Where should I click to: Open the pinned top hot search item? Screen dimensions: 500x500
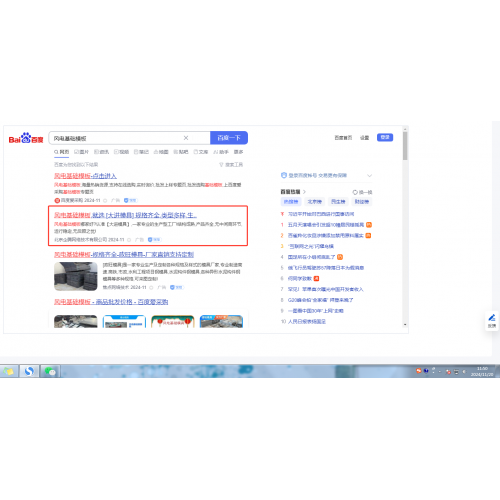[x=321, y=214]
